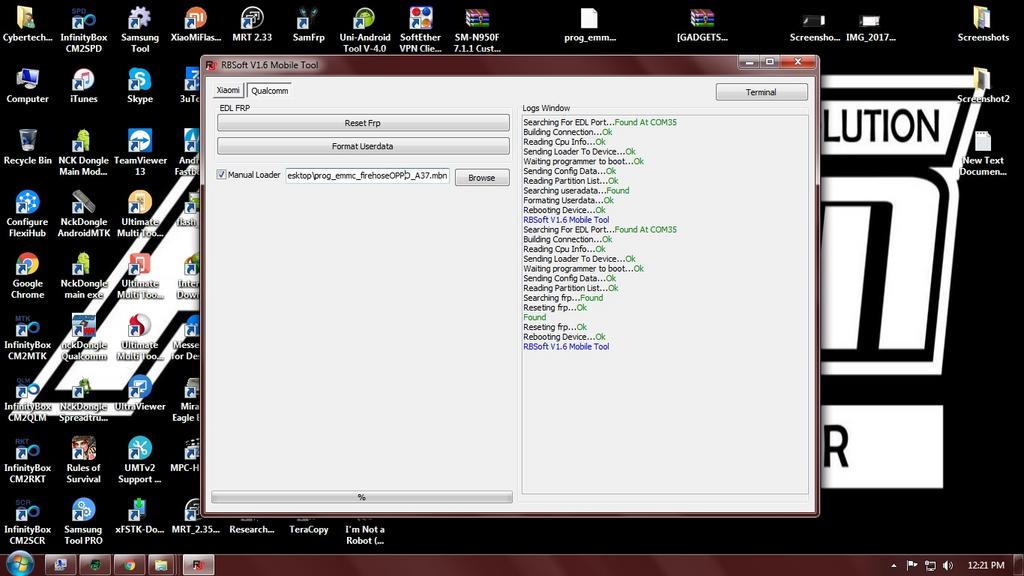Open Samsung Tool PRO shortcut

coord(84,521)
